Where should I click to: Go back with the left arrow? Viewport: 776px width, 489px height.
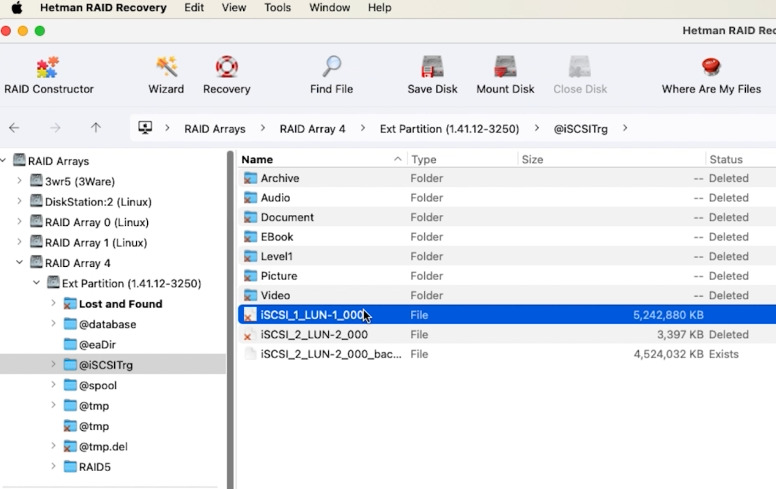click(x=14, y=128)
